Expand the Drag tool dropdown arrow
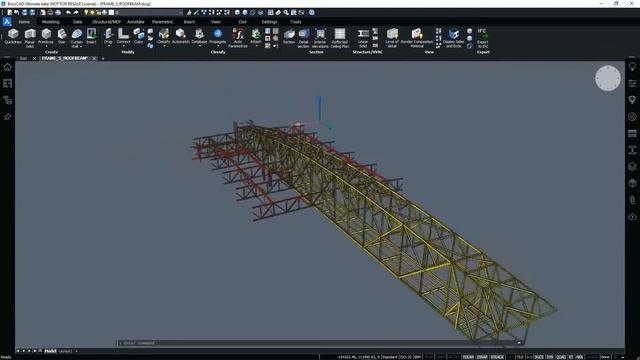 click(x=109, y=46)
